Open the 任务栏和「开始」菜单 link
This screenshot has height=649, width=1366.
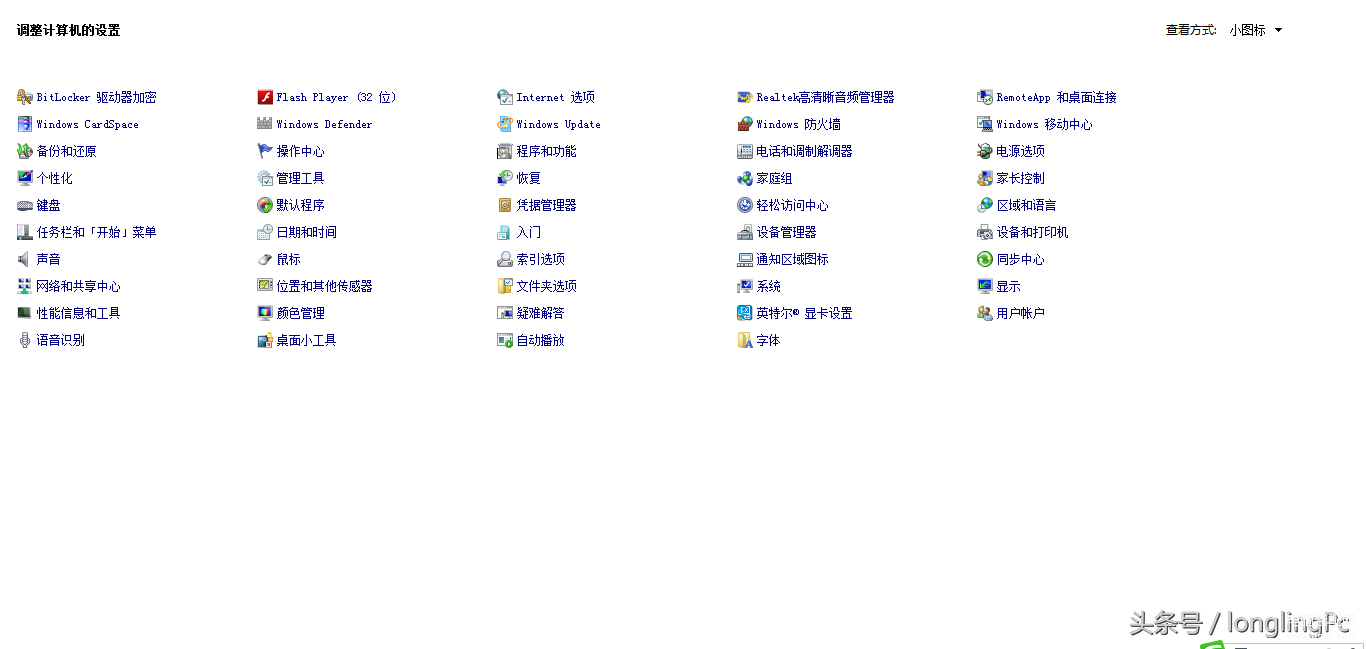(97, 232)
